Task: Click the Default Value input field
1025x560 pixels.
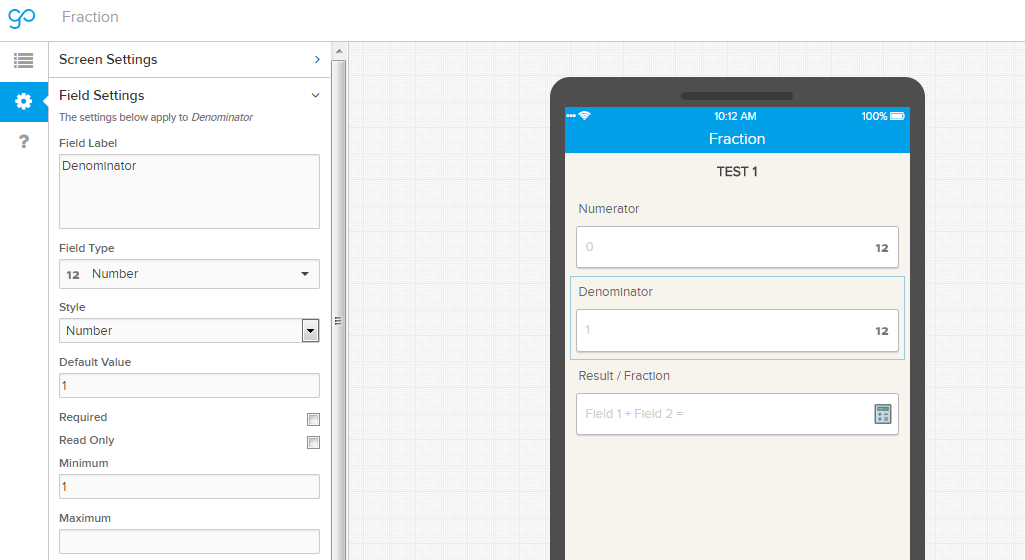Action: click(189, 386)
